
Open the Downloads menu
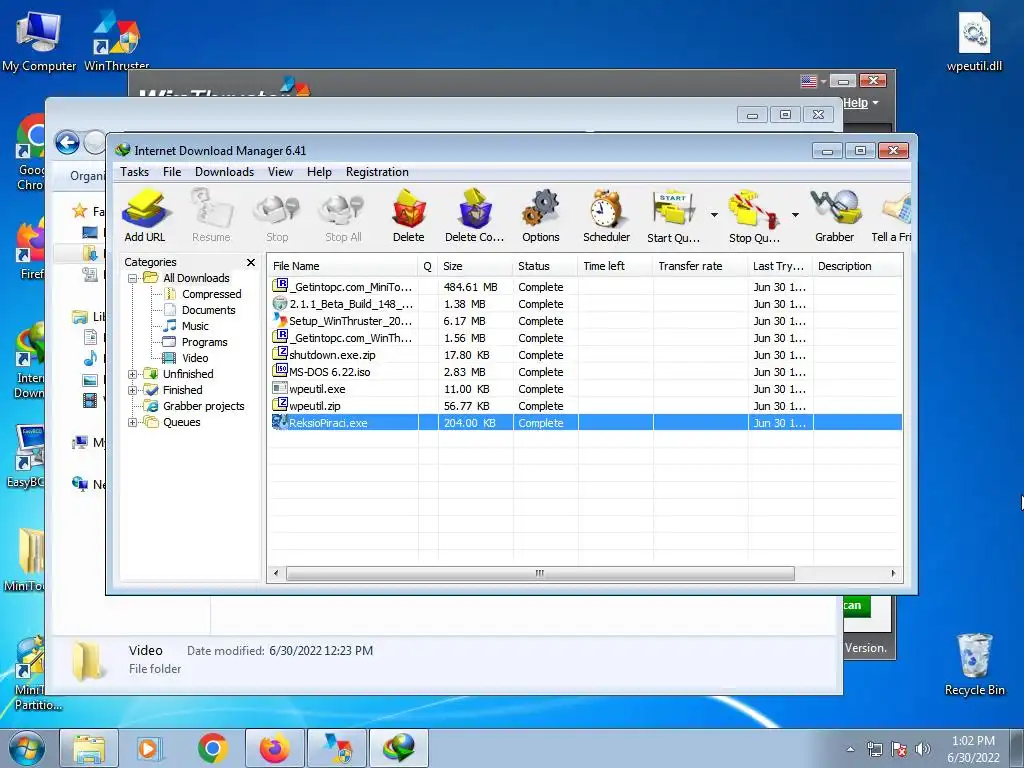click(224, 172)
